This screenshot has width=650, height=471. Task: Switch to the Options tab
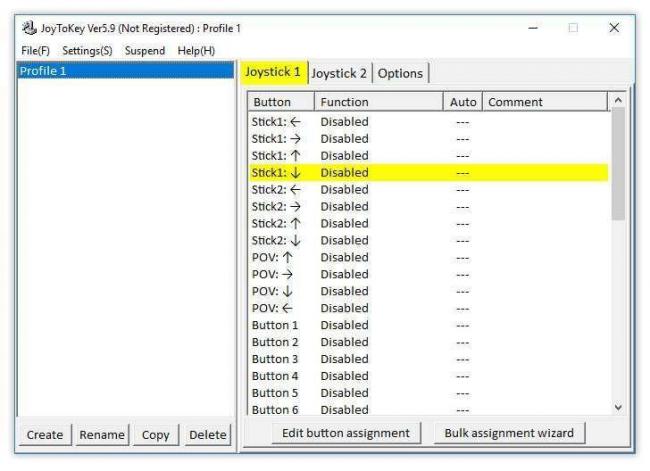tap(400, 73)
